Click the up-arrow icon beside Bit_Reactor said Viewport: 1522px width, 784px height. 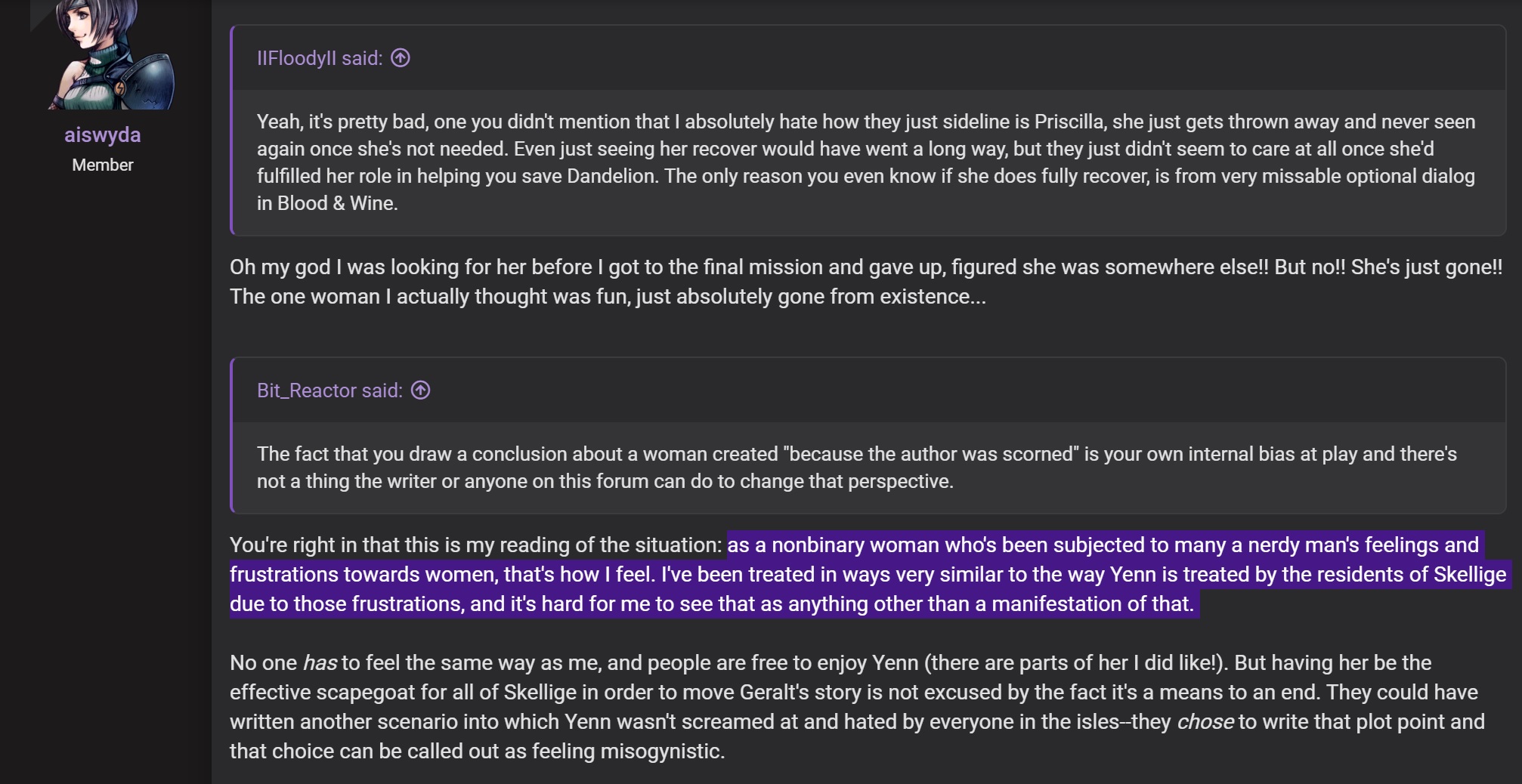pyautogui.click(x=420, y=390)
